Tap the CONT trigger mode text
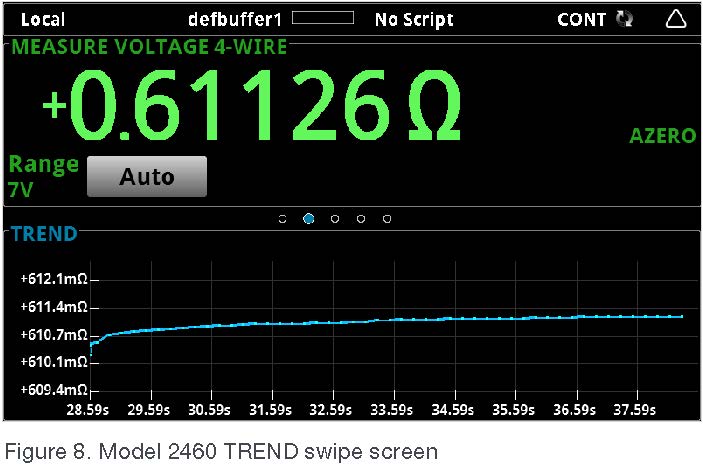Viewport: 703px width, 464px height. (x=581, y=19)
